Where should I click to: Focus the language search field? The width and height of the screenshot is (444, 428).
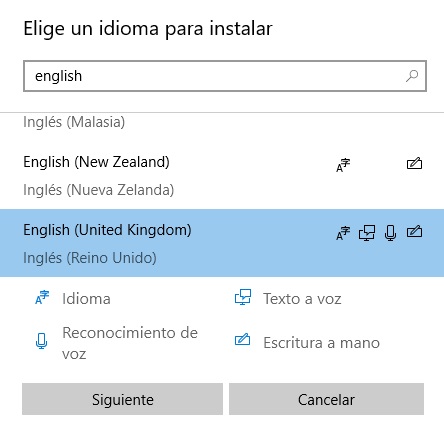pos(225,76)
